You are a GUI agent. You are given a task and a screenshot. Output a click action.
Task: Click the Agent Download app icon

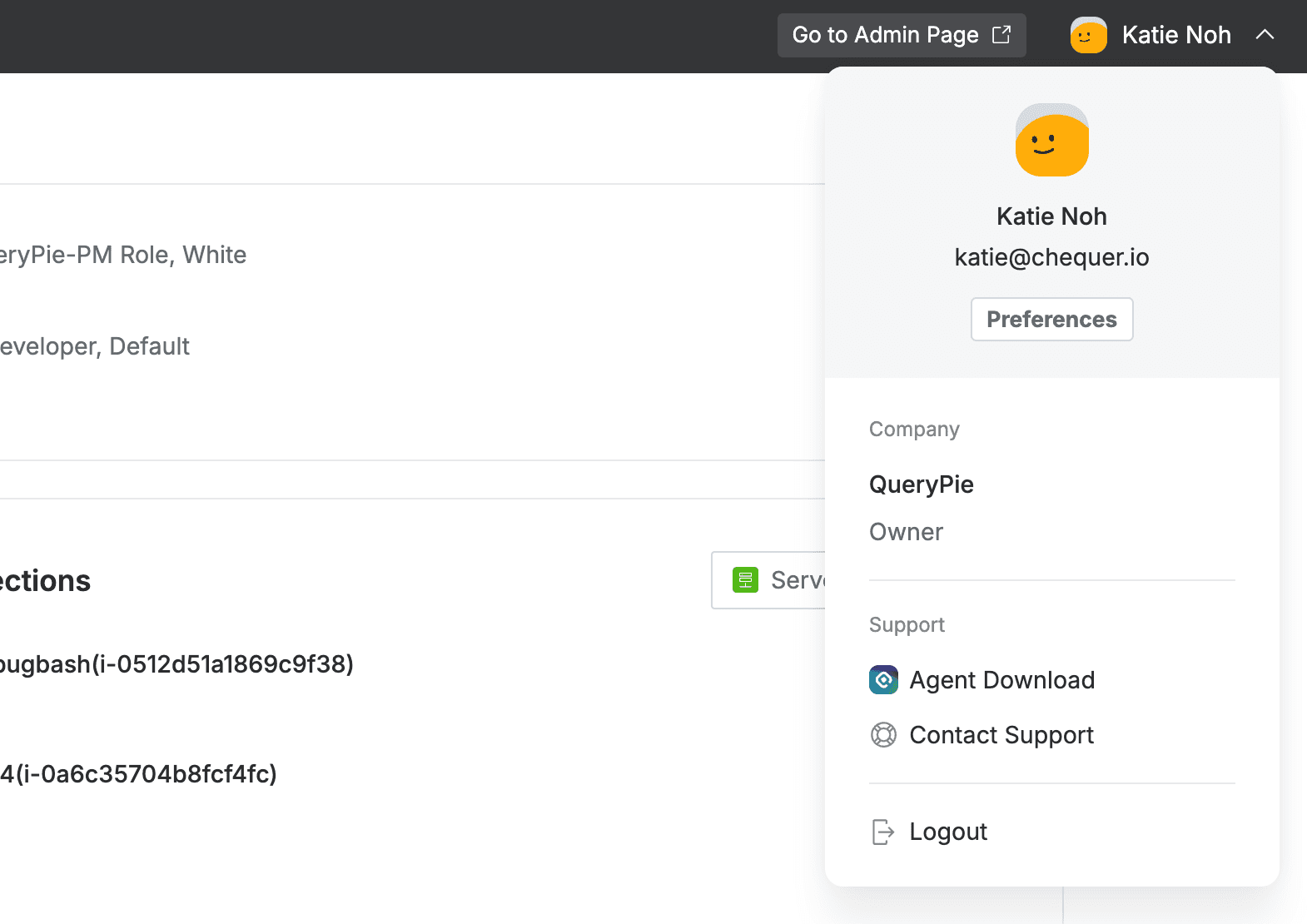click(x=883, y=680)
